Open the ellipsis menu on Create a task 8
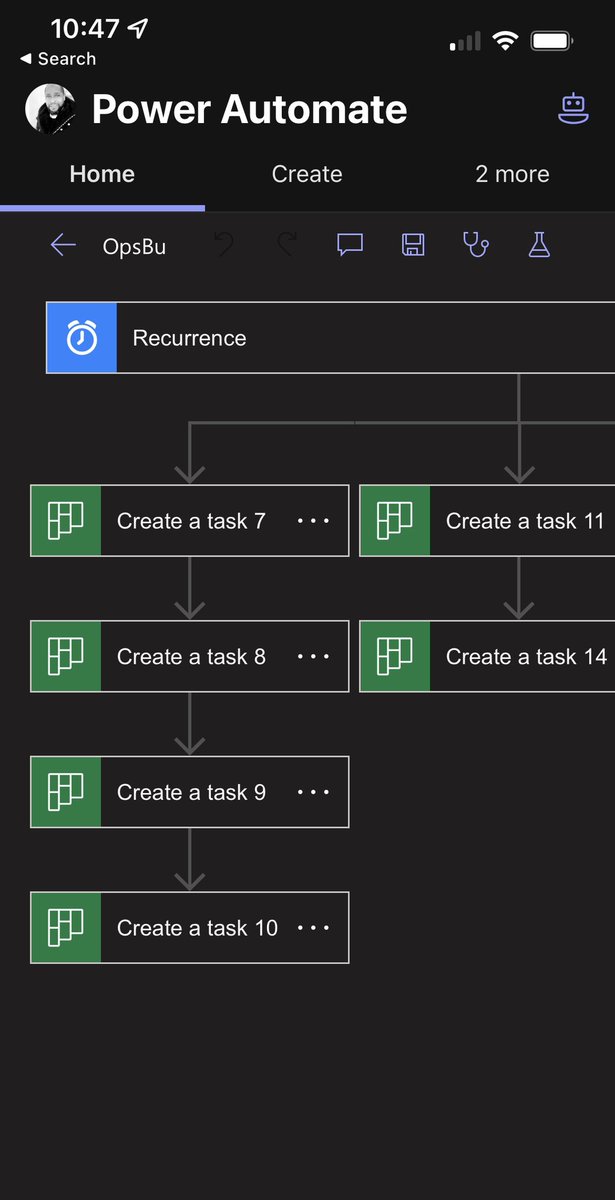Screen dimensions: 615x1200 click(313, 657)
